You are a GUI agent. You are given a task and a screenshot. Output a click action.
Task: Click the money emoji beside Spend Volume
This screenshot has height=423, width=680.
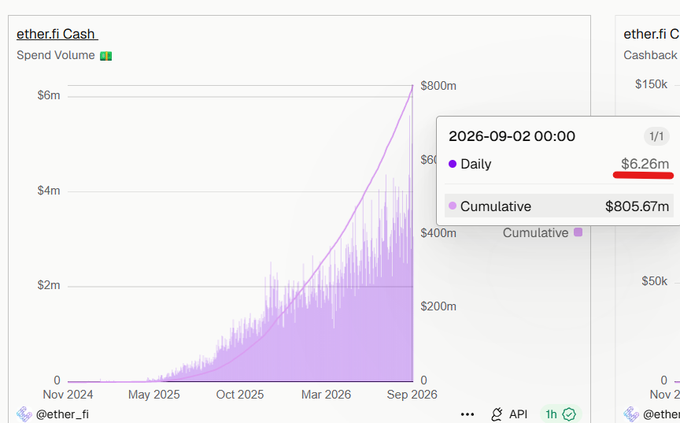pos(106,56)
